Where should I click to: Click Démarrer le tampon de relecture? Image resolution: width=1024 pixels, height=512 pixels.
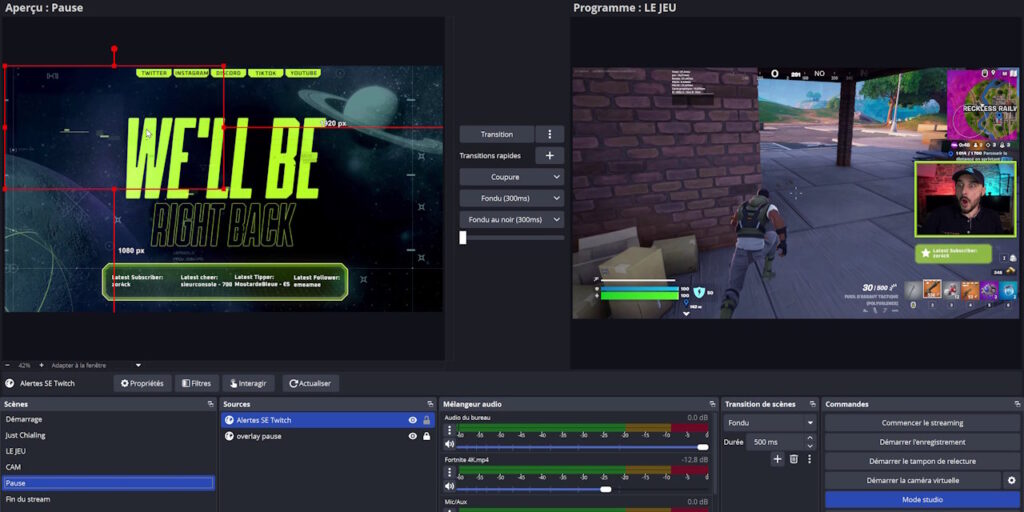click(922, 461)
